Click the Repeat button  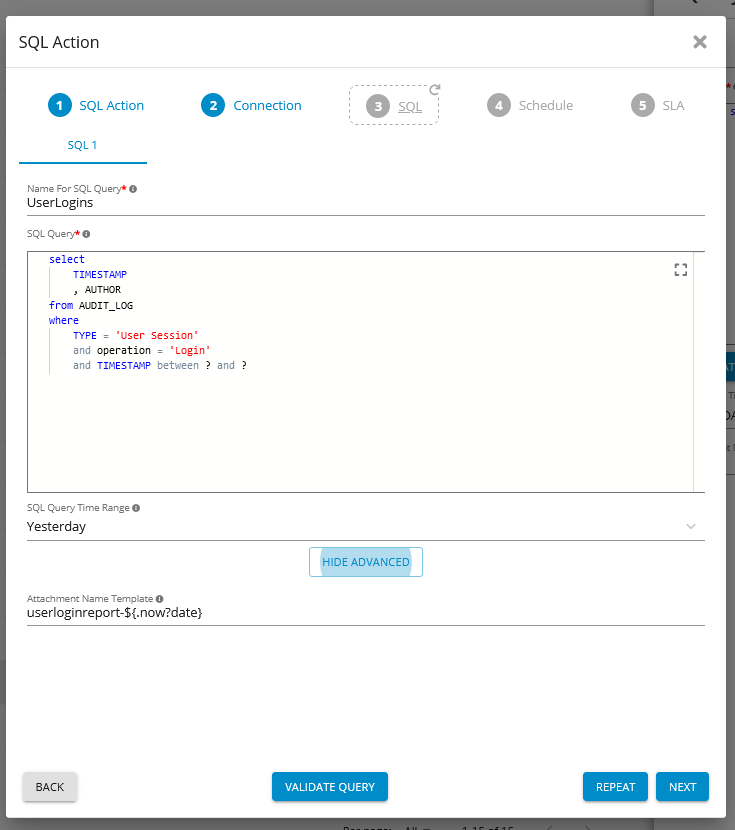(615, 787)
